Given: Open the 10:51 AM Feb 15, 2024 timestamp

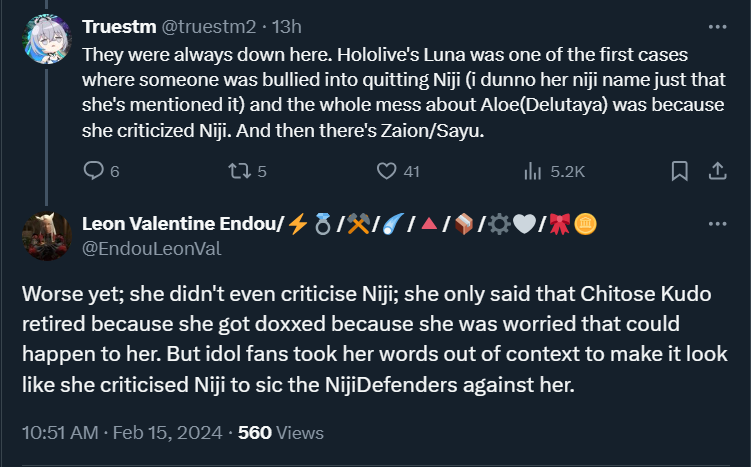Looking at the screenshot, I should point(119,433).
